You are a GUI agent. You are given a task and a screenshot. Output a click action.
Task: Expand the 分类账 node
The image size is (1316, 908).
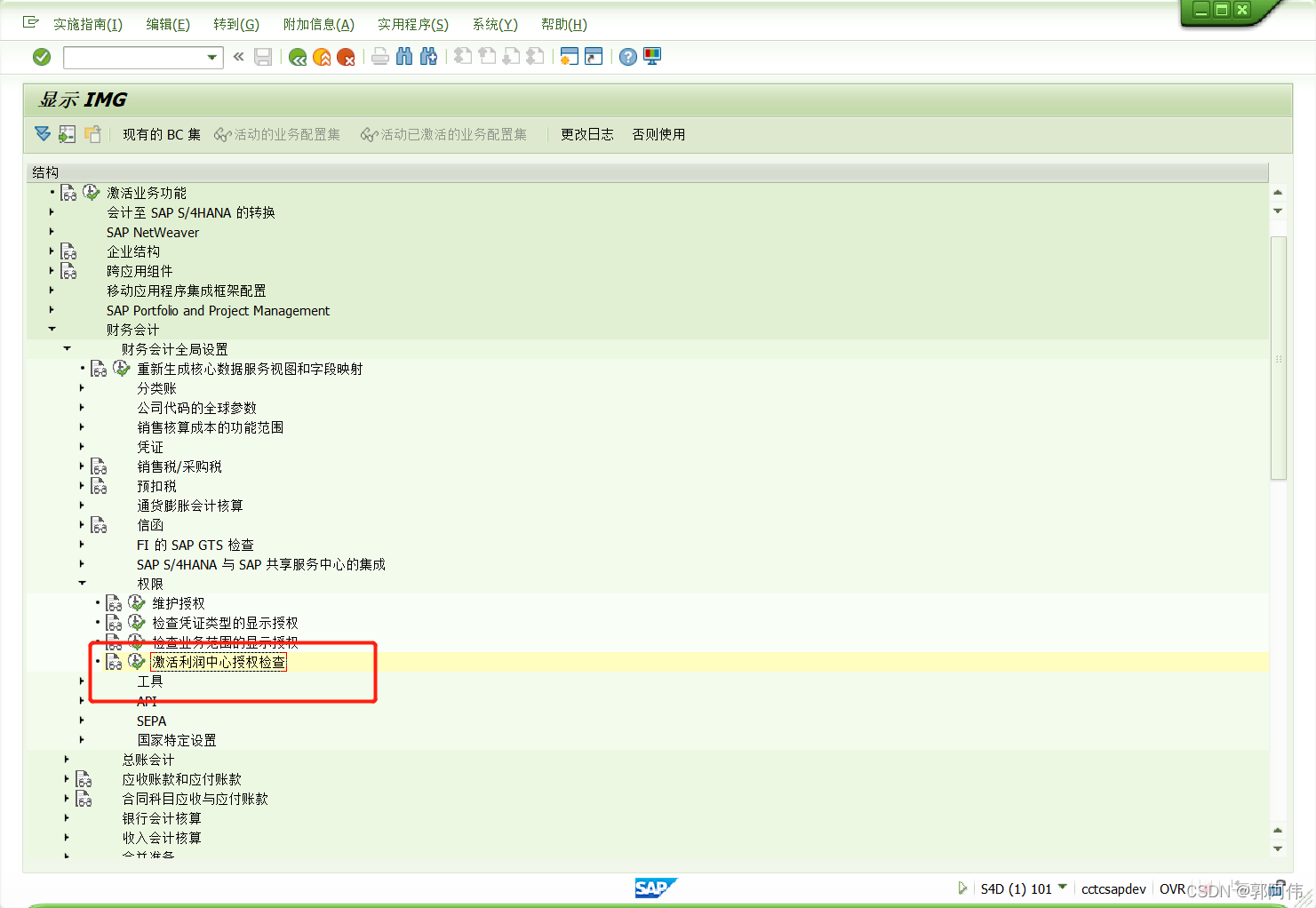pyautogui.click(x=82, y=388)
